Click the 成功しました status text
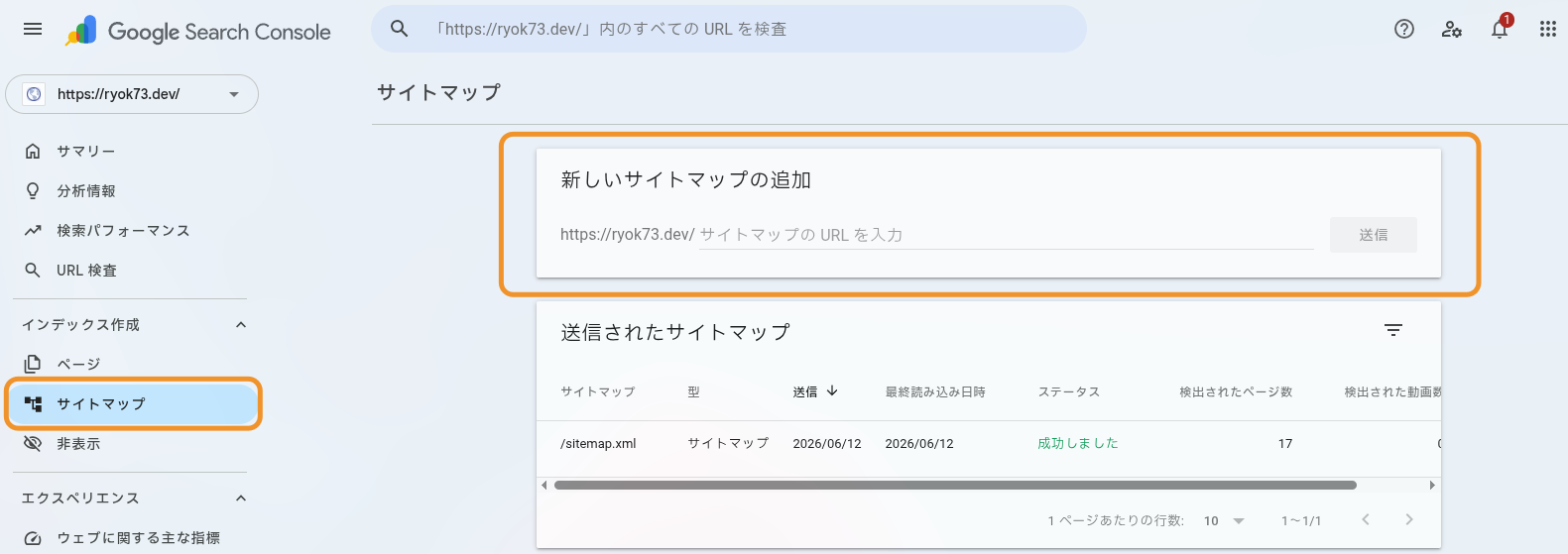This screenshot has width=1568, height=554. click(x=1078, y=443)
